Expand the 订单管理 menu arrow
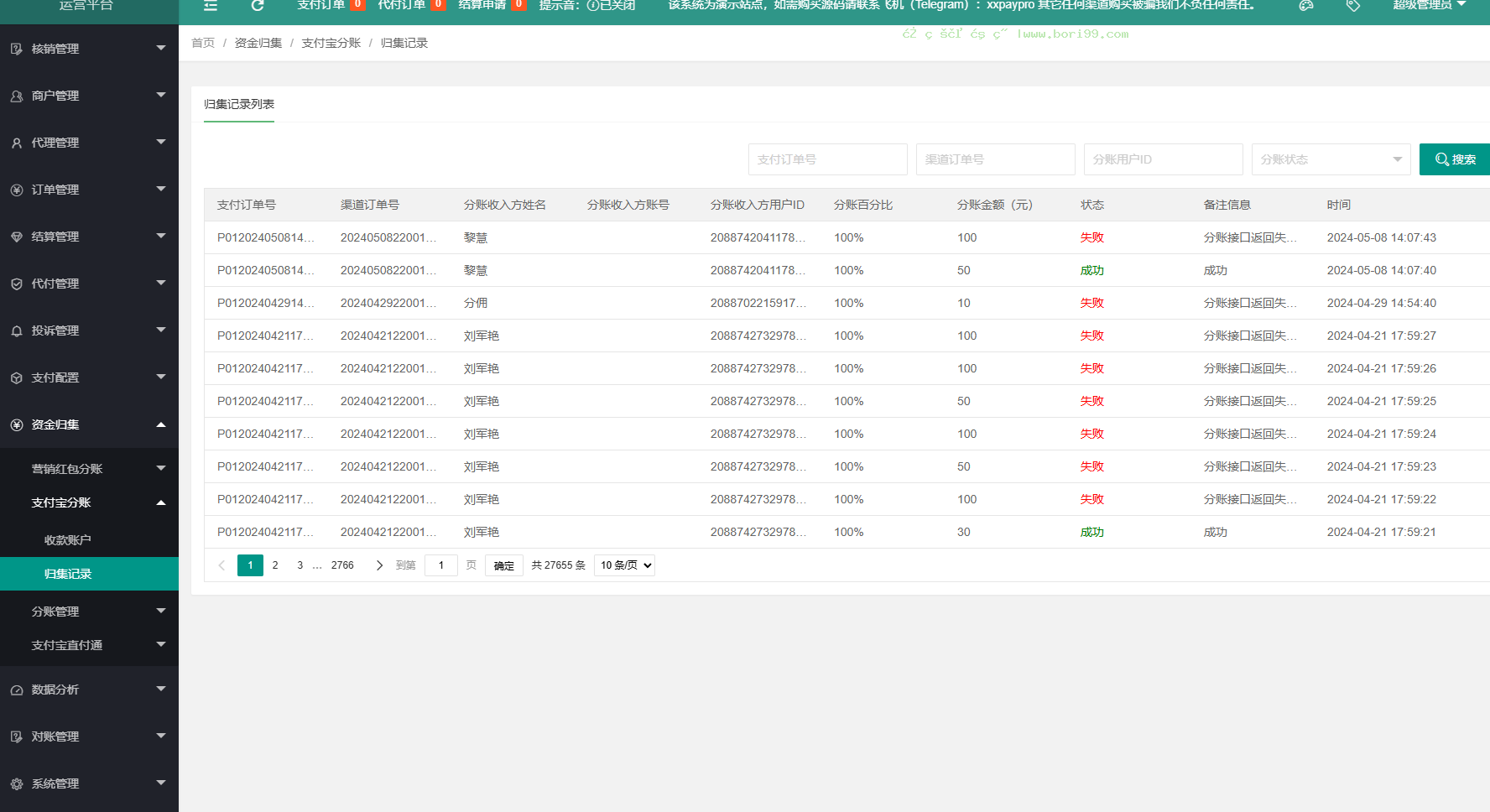1490x812 pixels. 161,189
